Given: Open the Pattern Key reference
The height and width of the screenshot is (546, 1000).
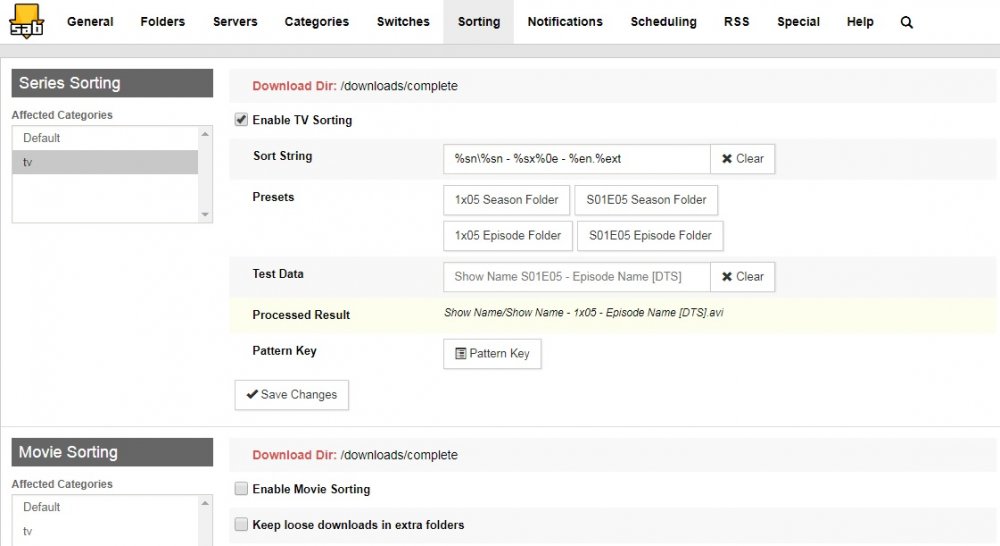Looking at the screenshot, I should pos(492,353).
